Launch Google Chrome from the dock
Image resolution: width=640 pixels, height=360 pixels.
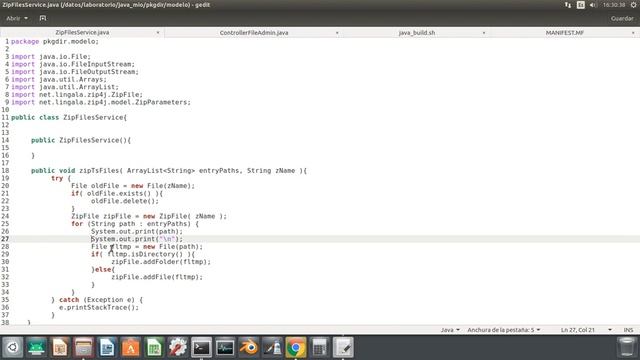click(x=296, y=348)
